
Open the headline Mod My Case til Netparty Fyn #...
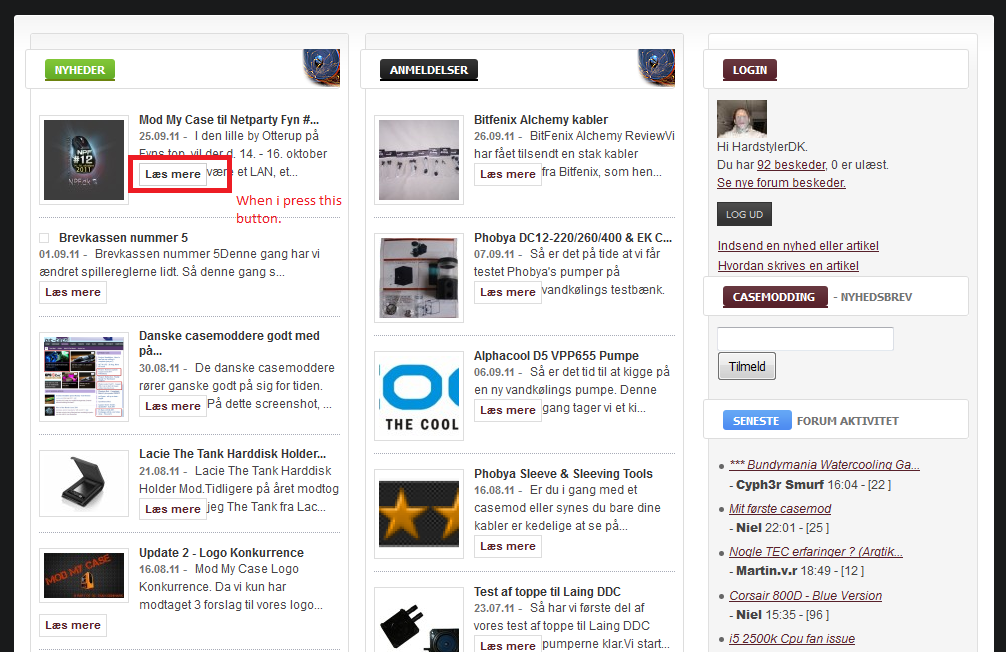229,119
